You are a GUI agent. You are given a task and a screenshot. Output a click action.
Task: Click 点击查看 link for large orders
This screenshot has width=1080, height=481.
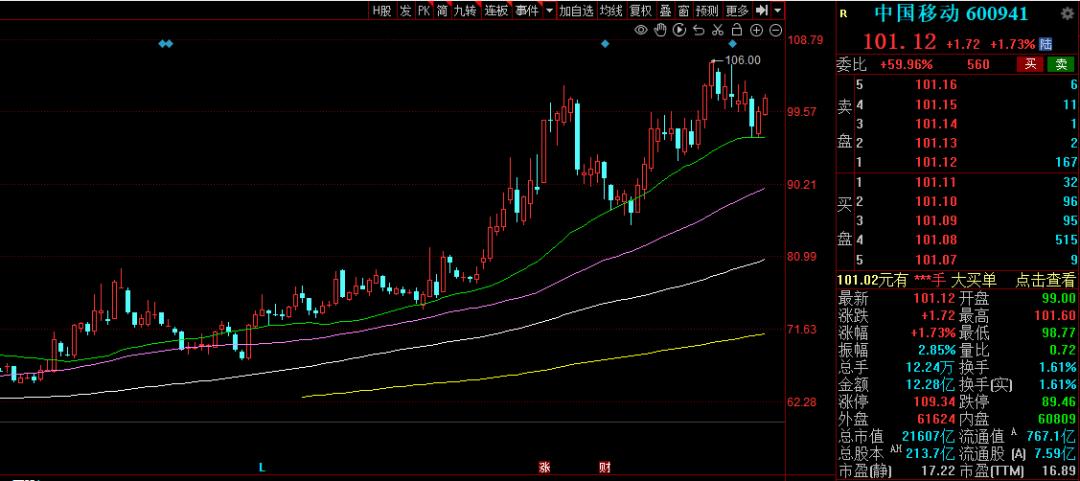1046,280
